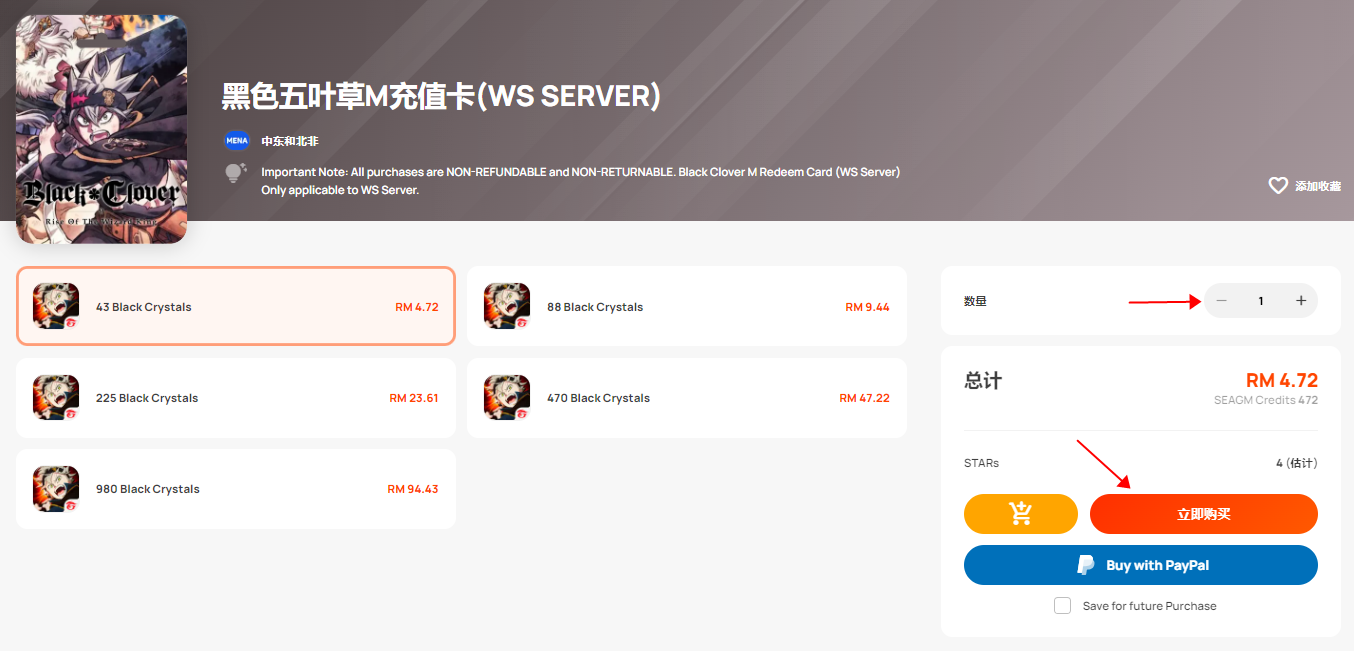This screenshot has height=651, width=1354.
Task: Click the 中东和北非 region label
Action: [290, 141]
